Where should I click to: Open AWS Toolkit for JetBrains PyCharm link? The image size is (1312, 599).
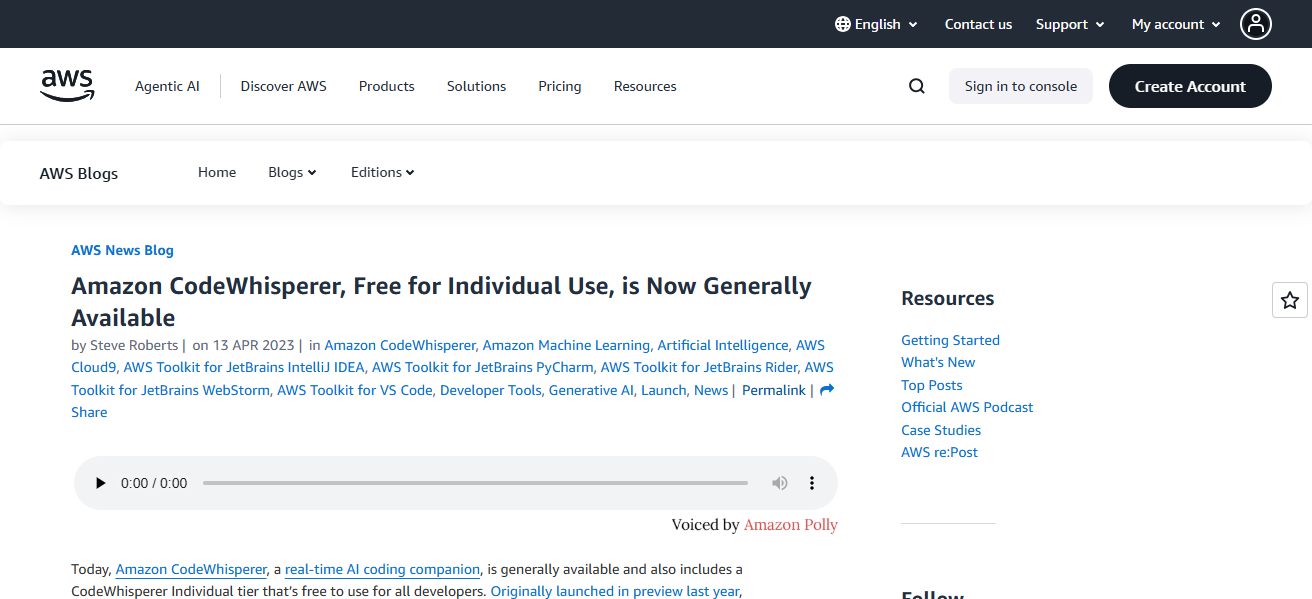click(x=482, y=367)
